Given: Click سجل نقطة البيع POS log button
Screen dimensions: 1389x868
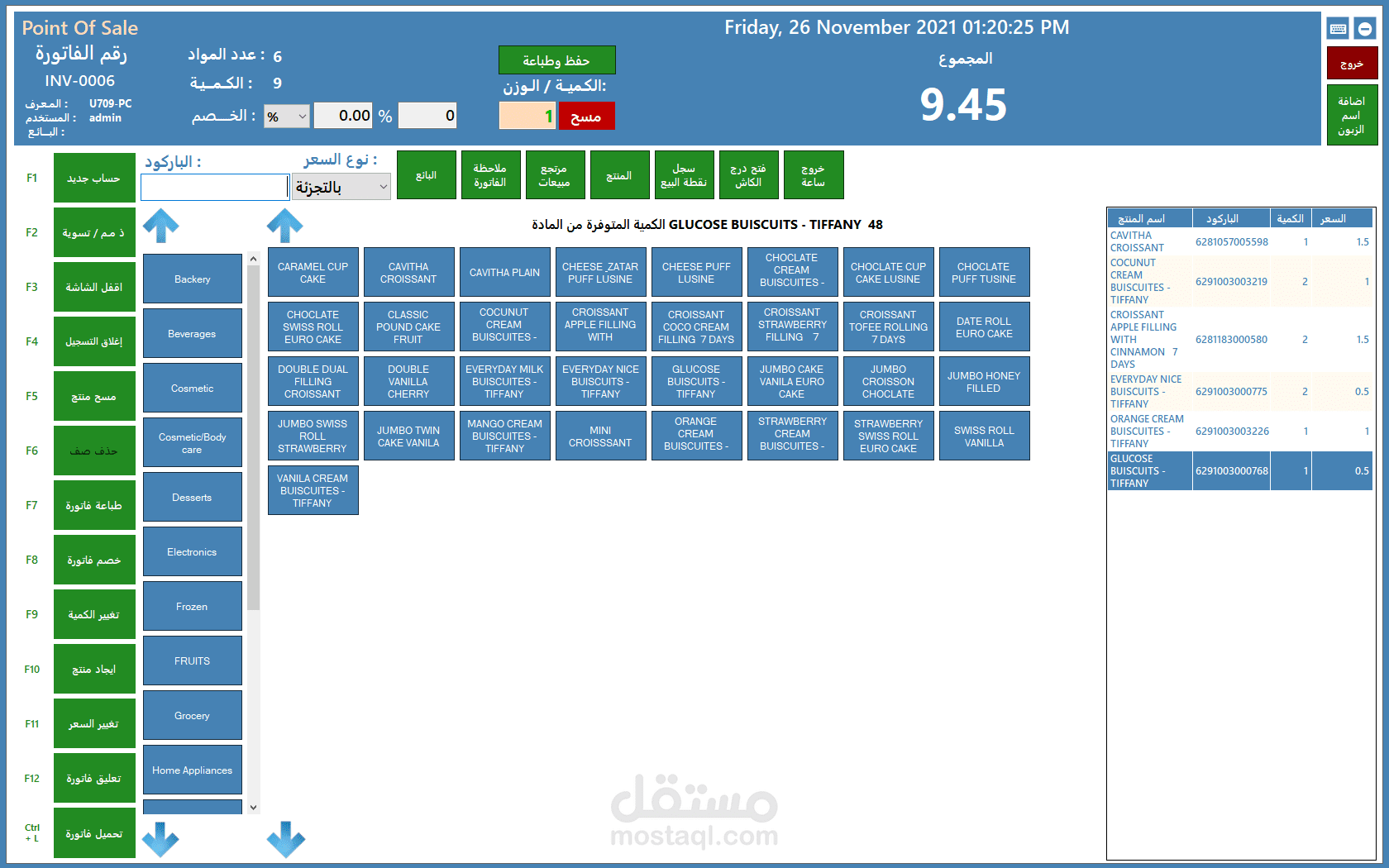Looking at the screenshot, I should pos(684,175).
